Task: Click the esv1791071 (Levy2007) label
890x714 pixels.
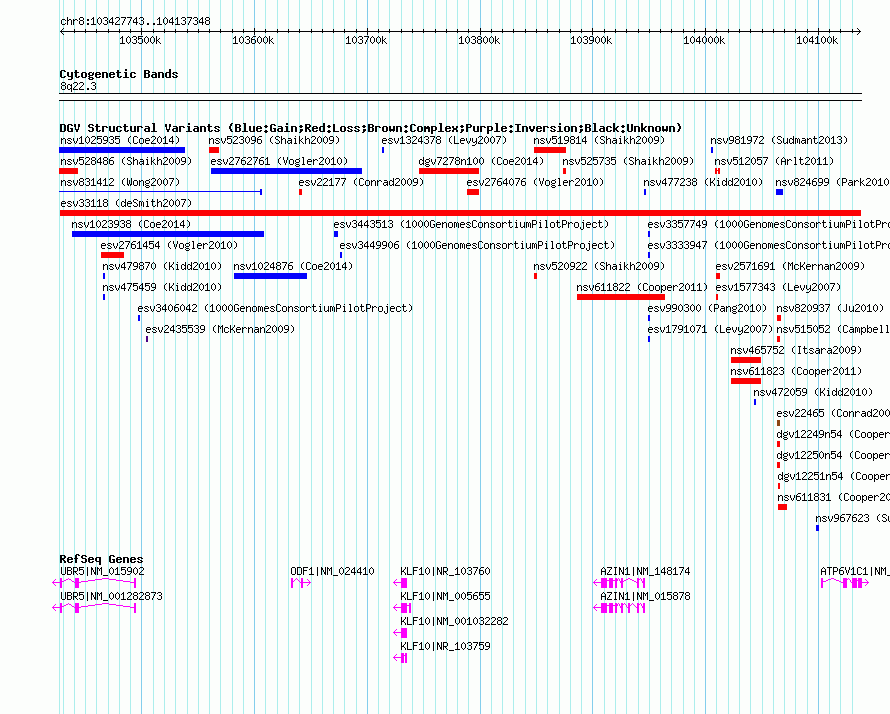Action: [710, 329]
